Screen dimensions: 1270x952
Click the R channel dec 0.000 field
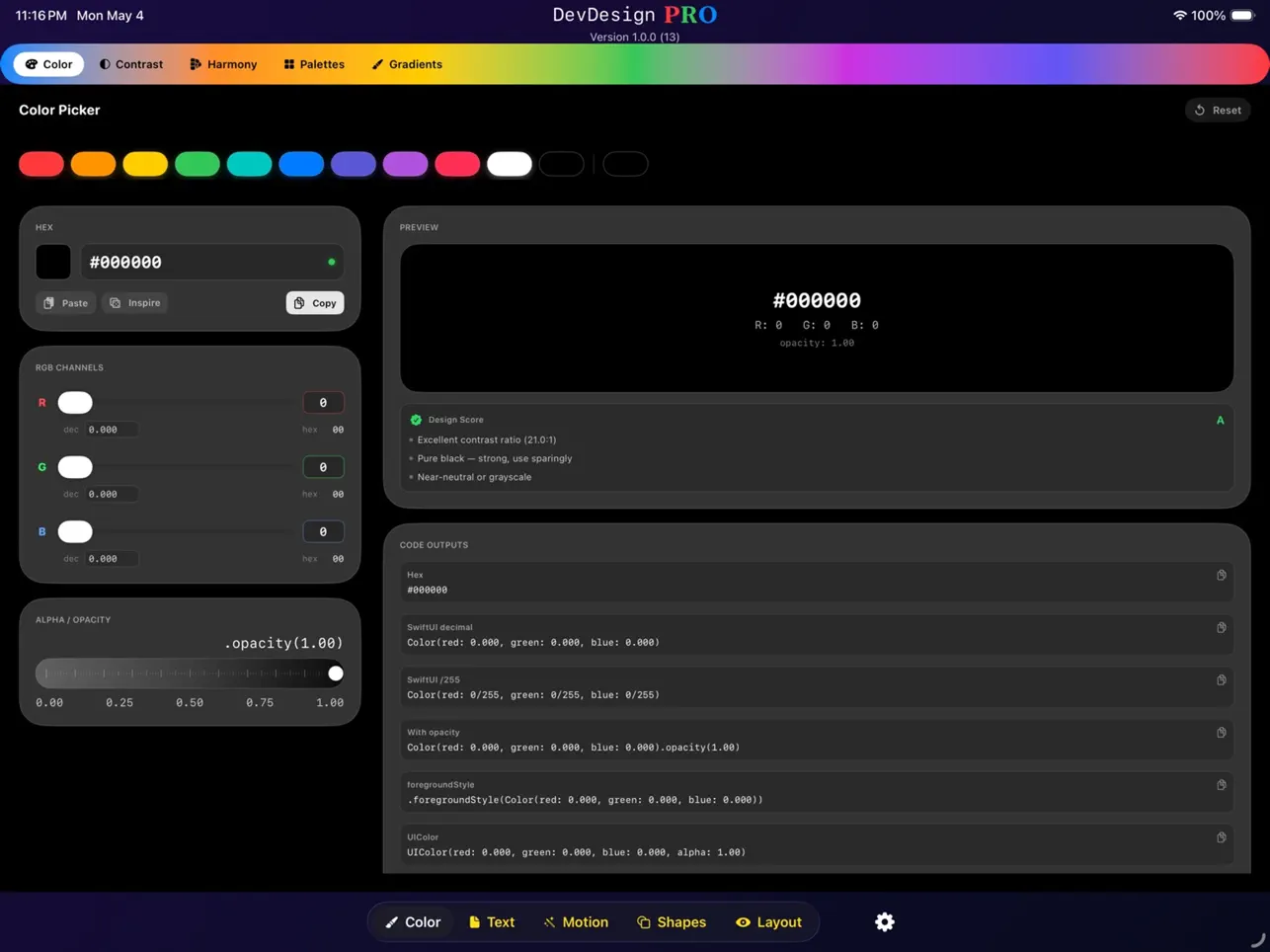pyautogui.click(x=111, y=430)
